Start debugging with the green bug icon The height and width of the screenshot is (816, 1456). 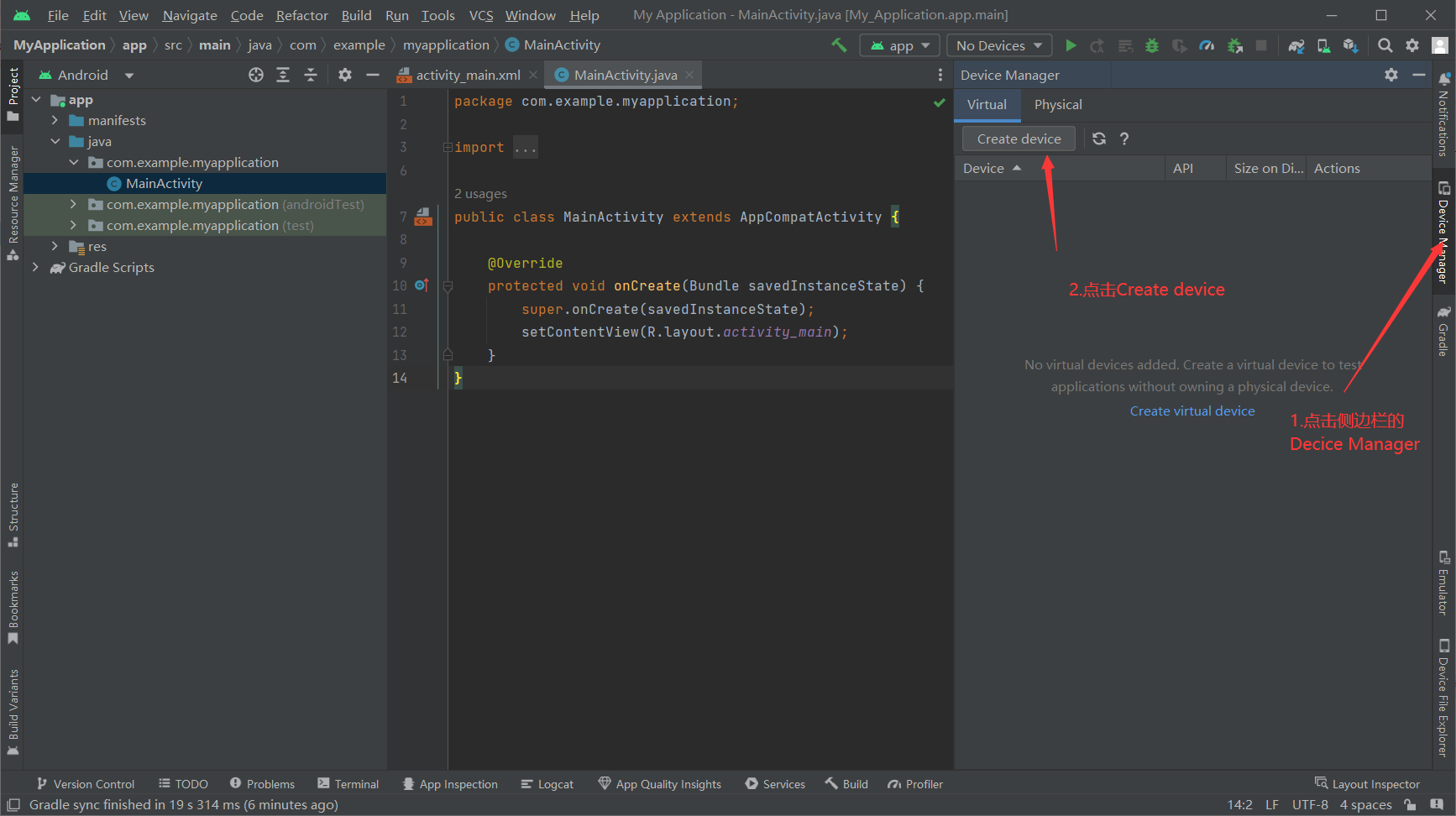click(x=1152, y=45)
